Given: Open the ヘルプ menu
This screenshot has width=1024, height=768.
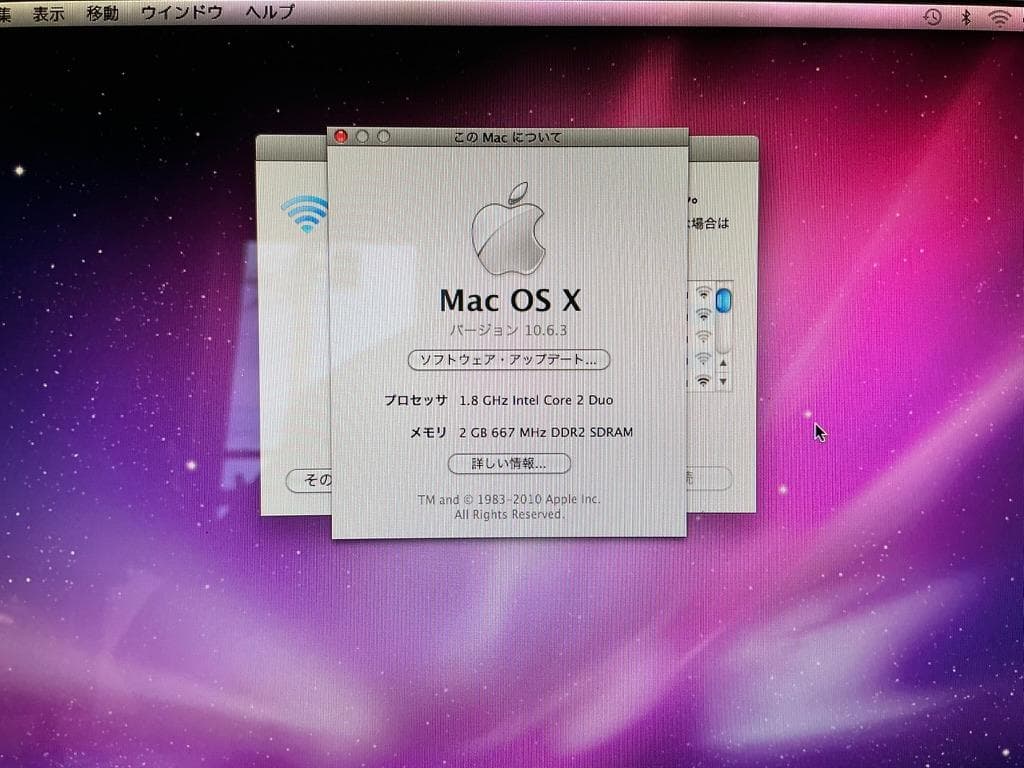Looking at the screenshot, I should click(268, 13).
